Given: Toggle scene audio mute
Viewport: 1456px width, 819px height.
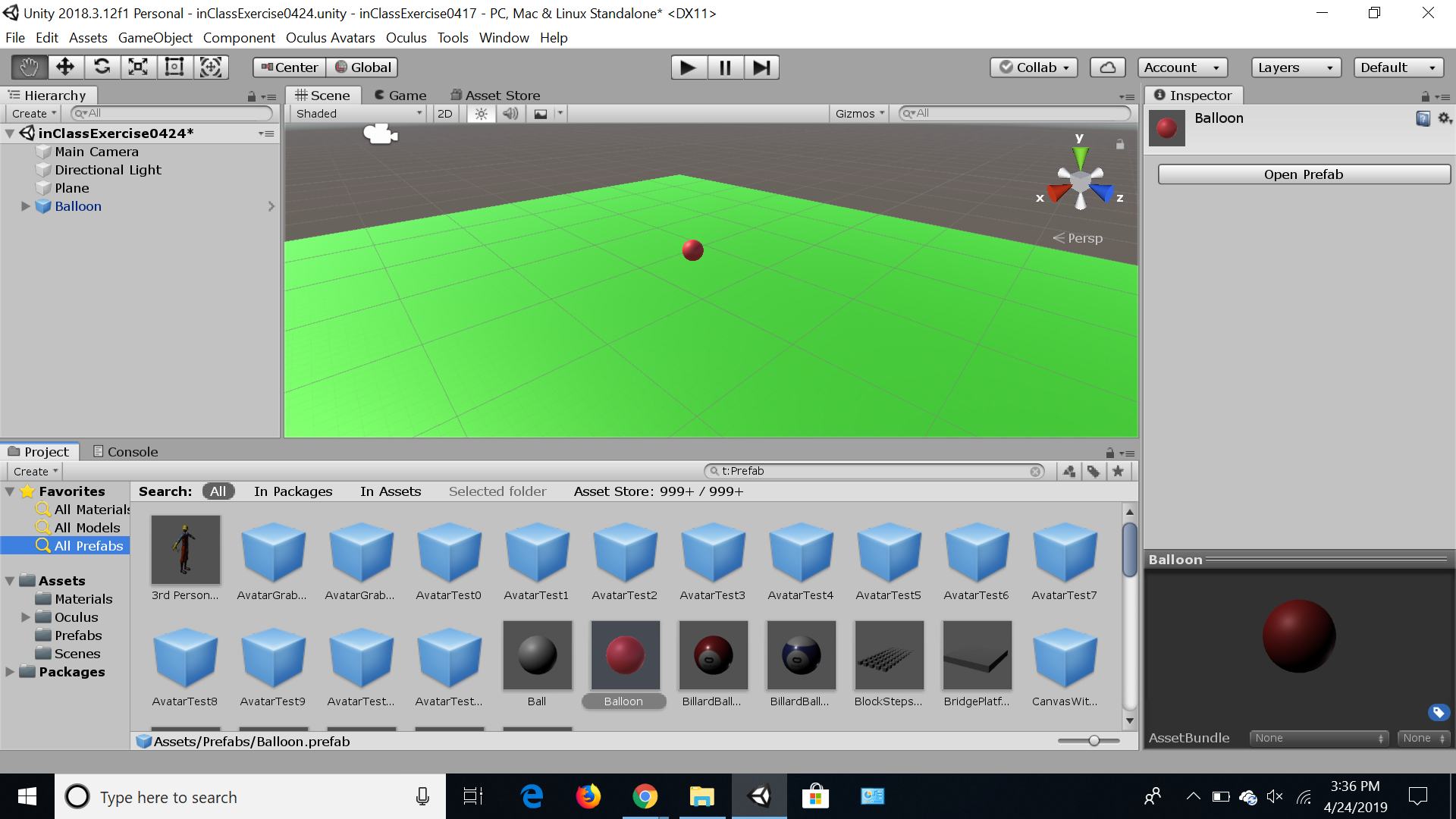Looking at the screenshot, I should pyautogui.click(x=510, y=114).
